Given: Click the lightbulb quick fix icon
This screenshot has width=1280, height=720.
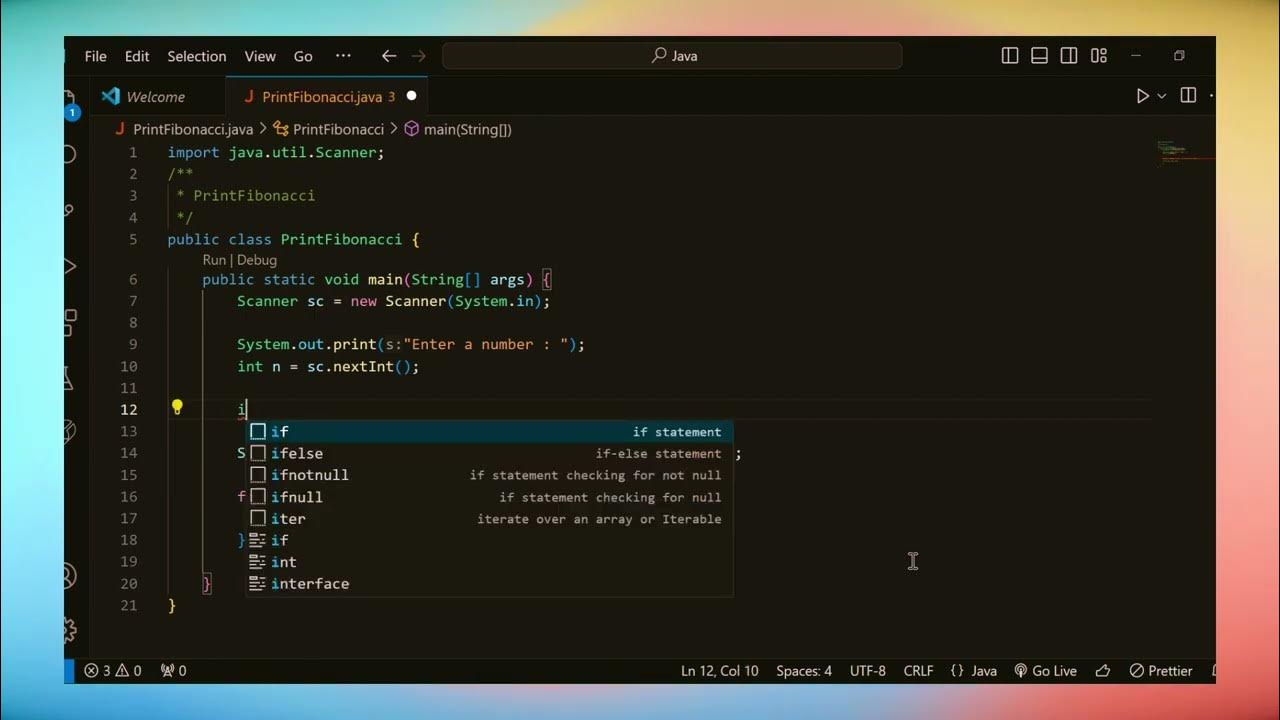Looking at the screenshot, I should point(177,407).
